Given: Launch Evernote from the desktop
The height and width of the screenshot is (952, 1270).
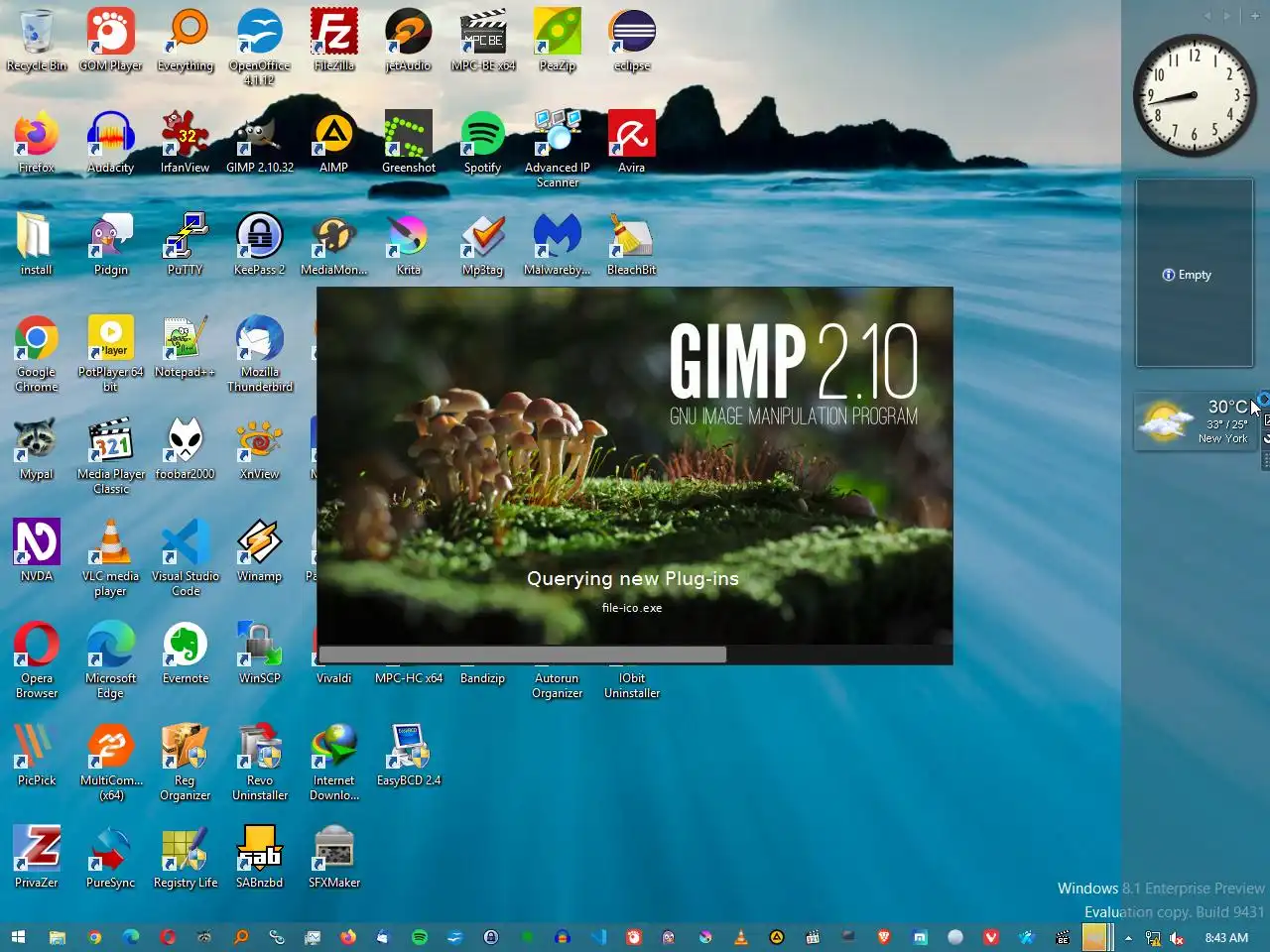Looking at the screenshot, I should pos(186,654).
